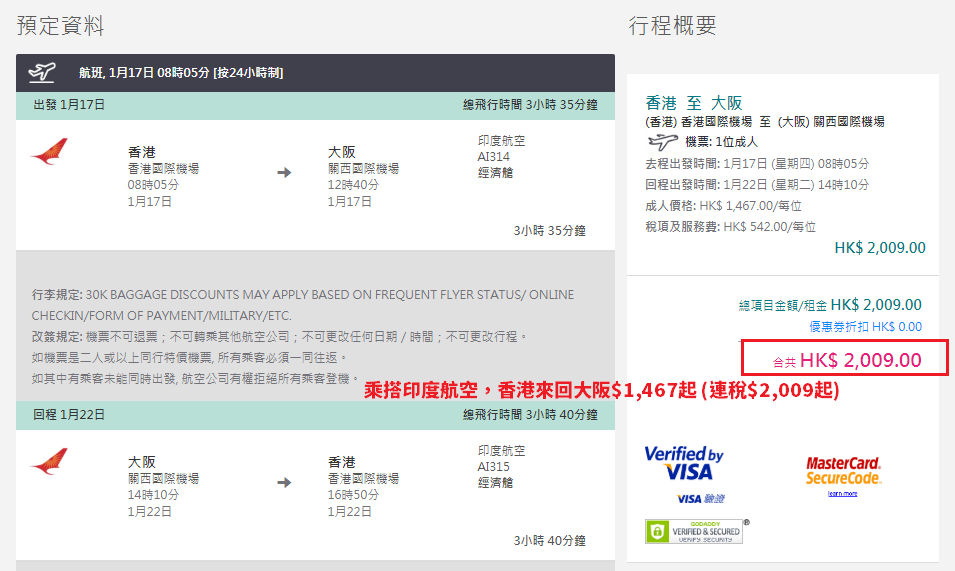Click return departure time 14時10分
This screenshot has height=571, width=955.
coord(153,494)
